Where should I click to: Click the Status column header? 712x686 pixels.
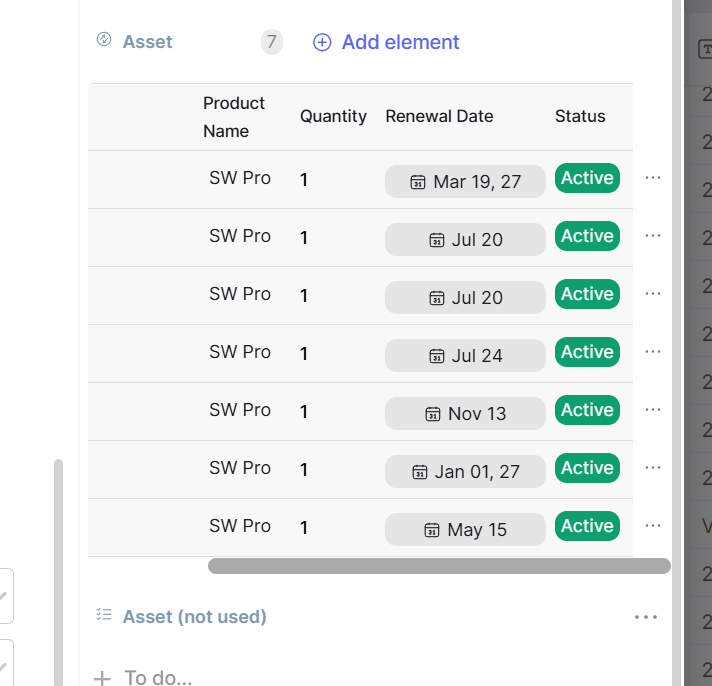pyautogui.click(x=580, y=116)
